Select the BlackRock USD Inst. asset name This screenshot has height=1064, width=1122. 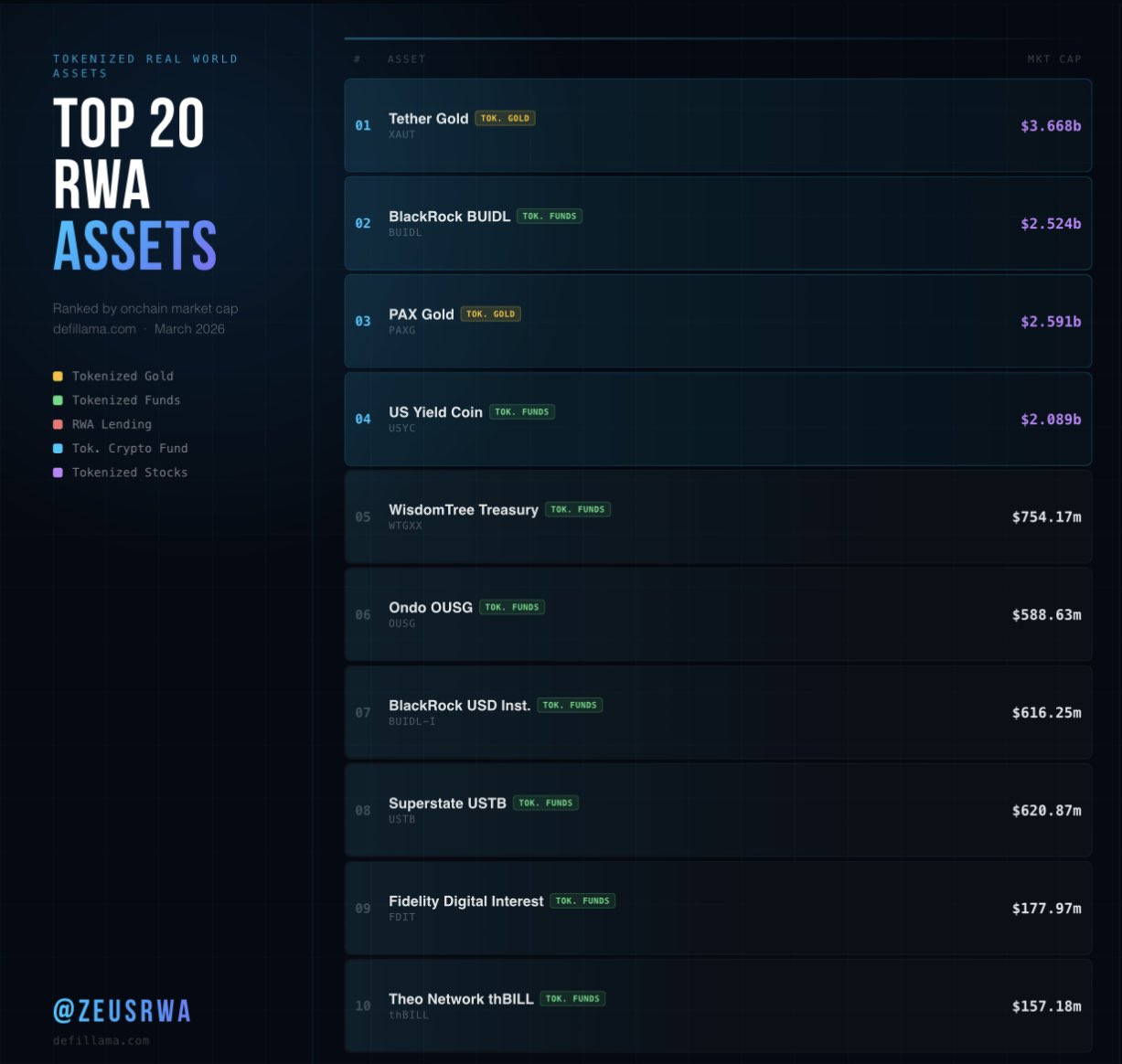459,706
